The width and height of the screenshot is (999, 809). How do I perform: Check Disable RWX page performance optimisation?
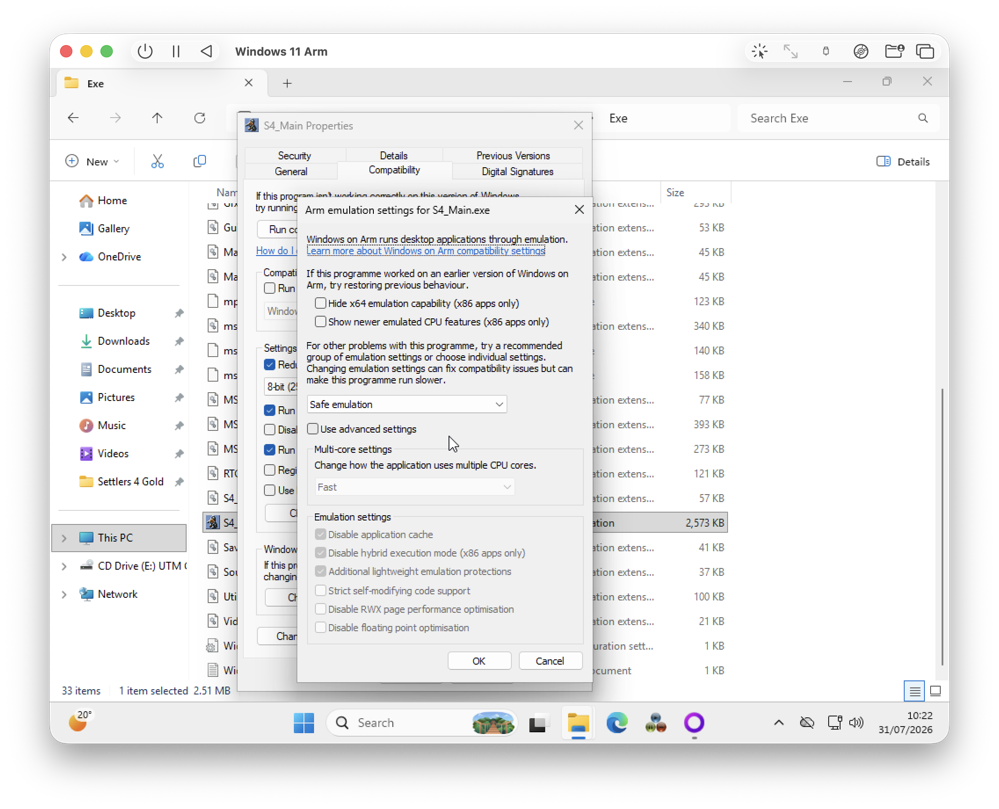[320, 609]
